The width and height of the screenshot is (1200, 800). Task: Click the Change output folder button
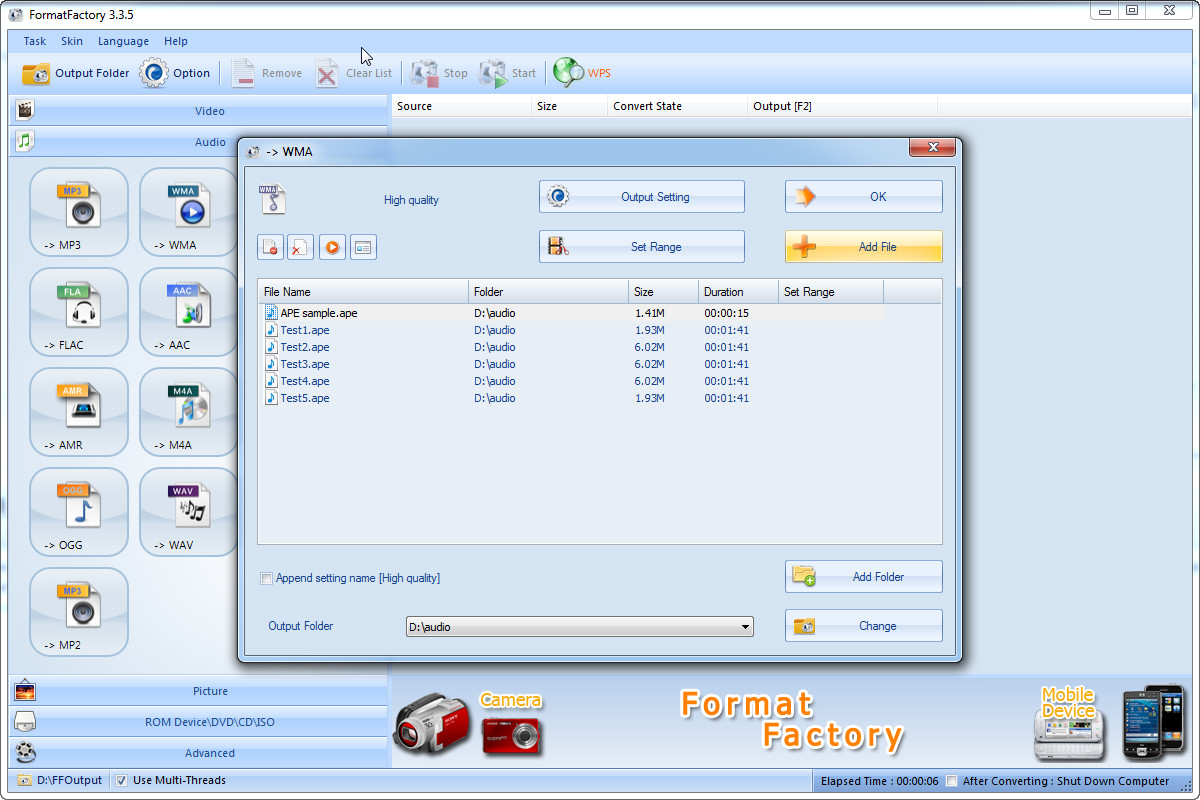pos(864,626)
